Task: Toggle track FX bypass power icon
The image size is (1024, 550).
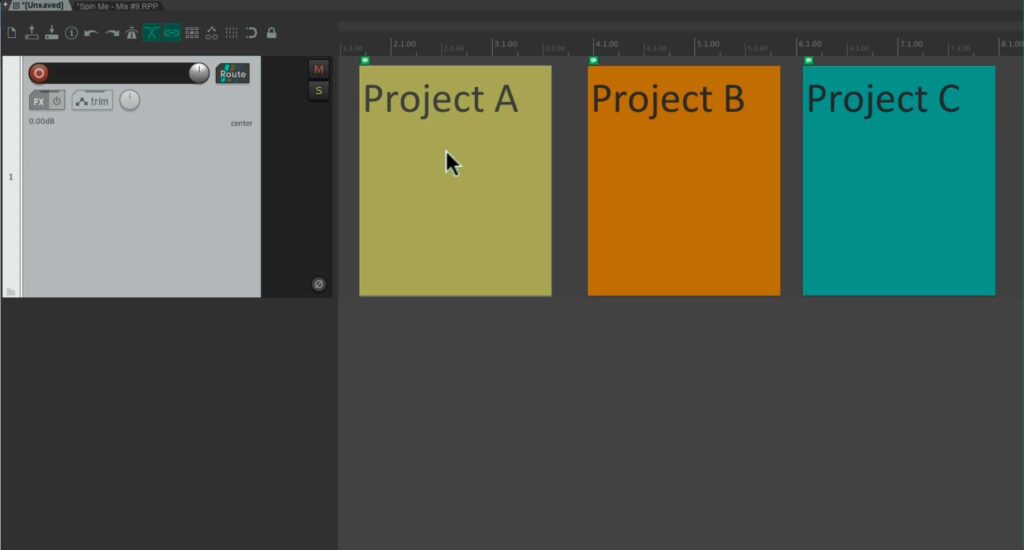Action: click(57, 101)
